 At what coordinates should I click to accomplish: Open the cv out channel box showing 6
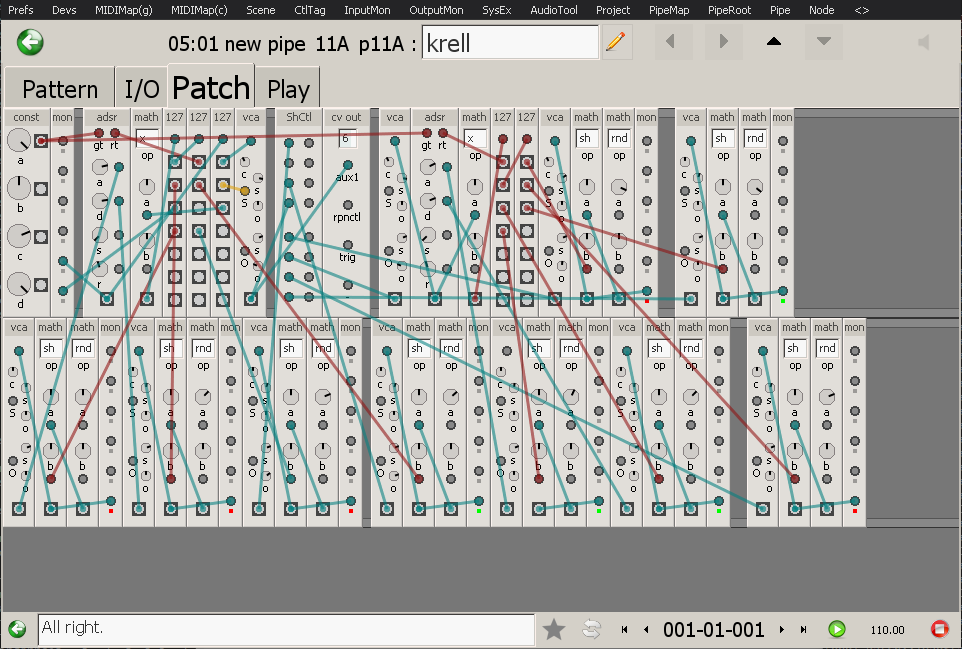point(347,138)
